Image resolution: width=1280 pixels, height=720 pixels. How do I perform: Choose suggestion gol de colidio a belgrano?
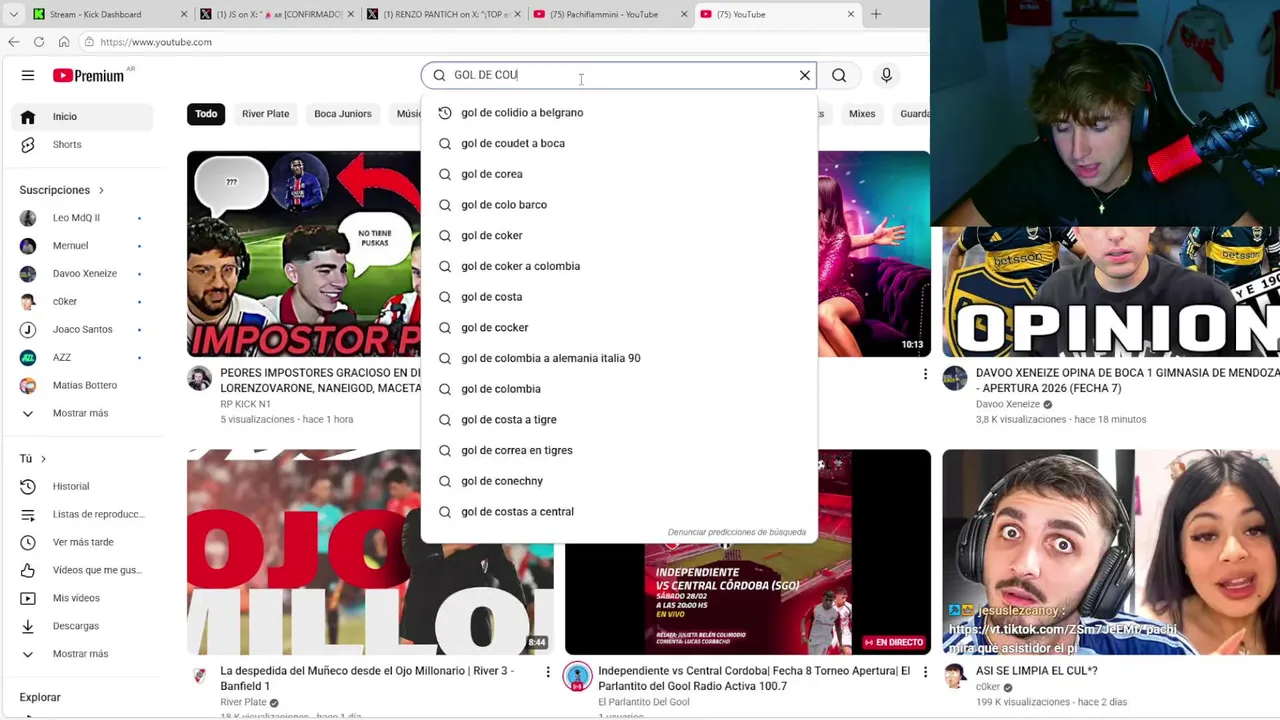pyautogui.click(x=619, y=113)
